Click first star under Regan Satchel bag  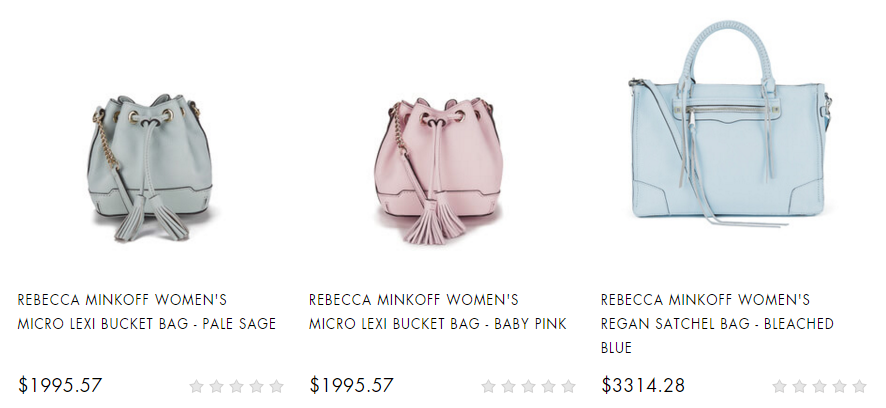(779, 386)
